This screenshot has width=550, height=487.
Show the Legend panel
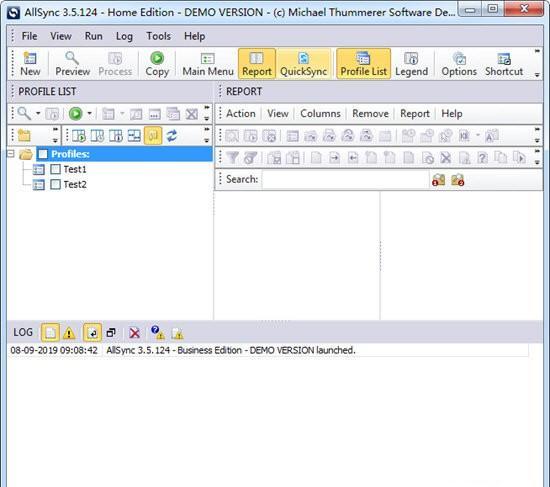point(411,64)
